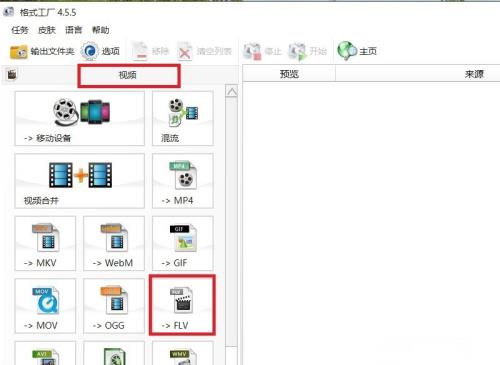Click 清空列表 clear list button
The width and height of the screenshot is (500, 365).
(204, 51)
